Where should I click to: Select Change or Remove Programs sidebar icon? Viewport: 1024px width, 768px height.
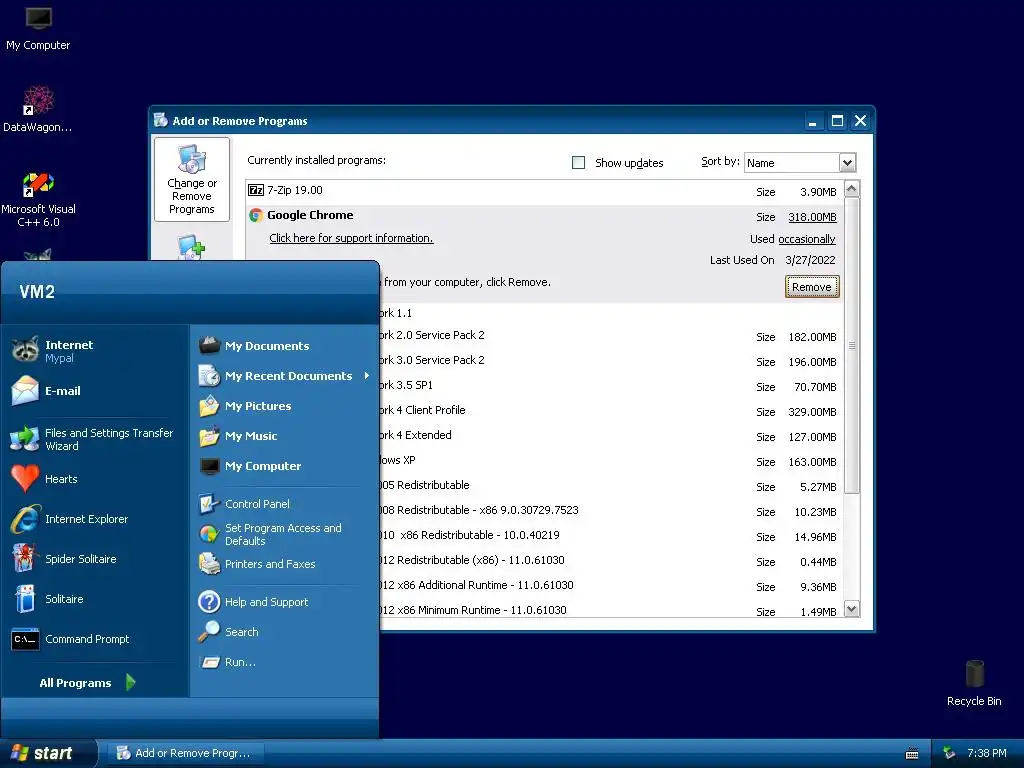coord(192,179)
